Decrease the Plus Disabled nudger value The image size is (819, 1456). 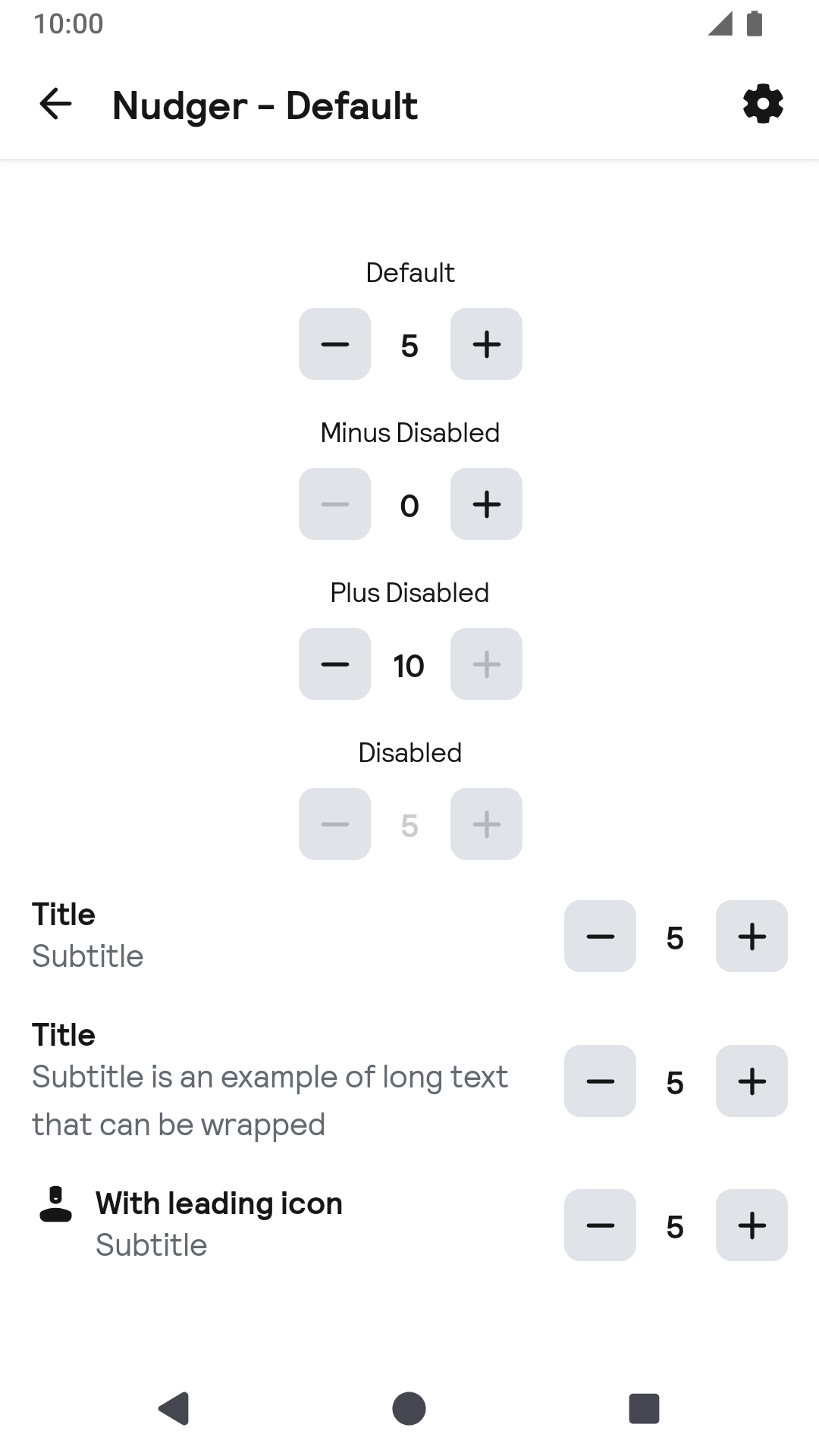(x=334, y=664)
